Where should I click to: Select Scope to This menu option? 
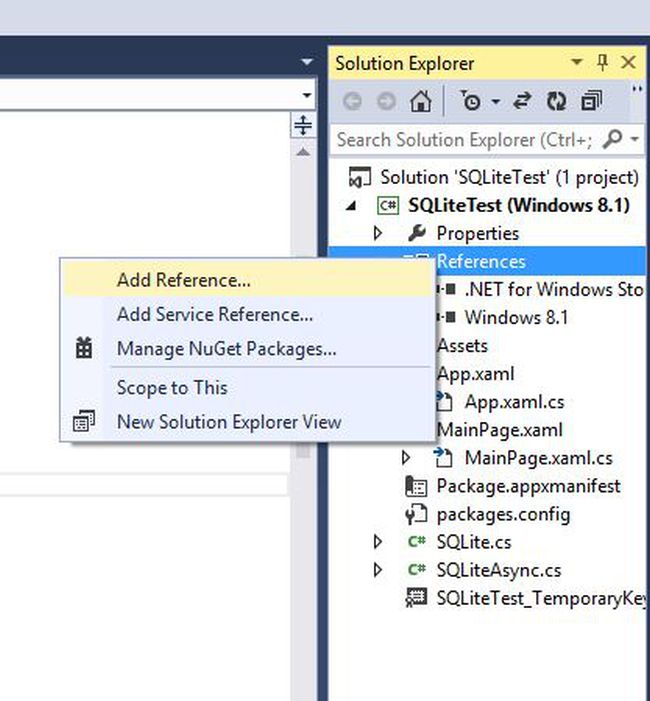pyautogui.click(x=172, y=388)
